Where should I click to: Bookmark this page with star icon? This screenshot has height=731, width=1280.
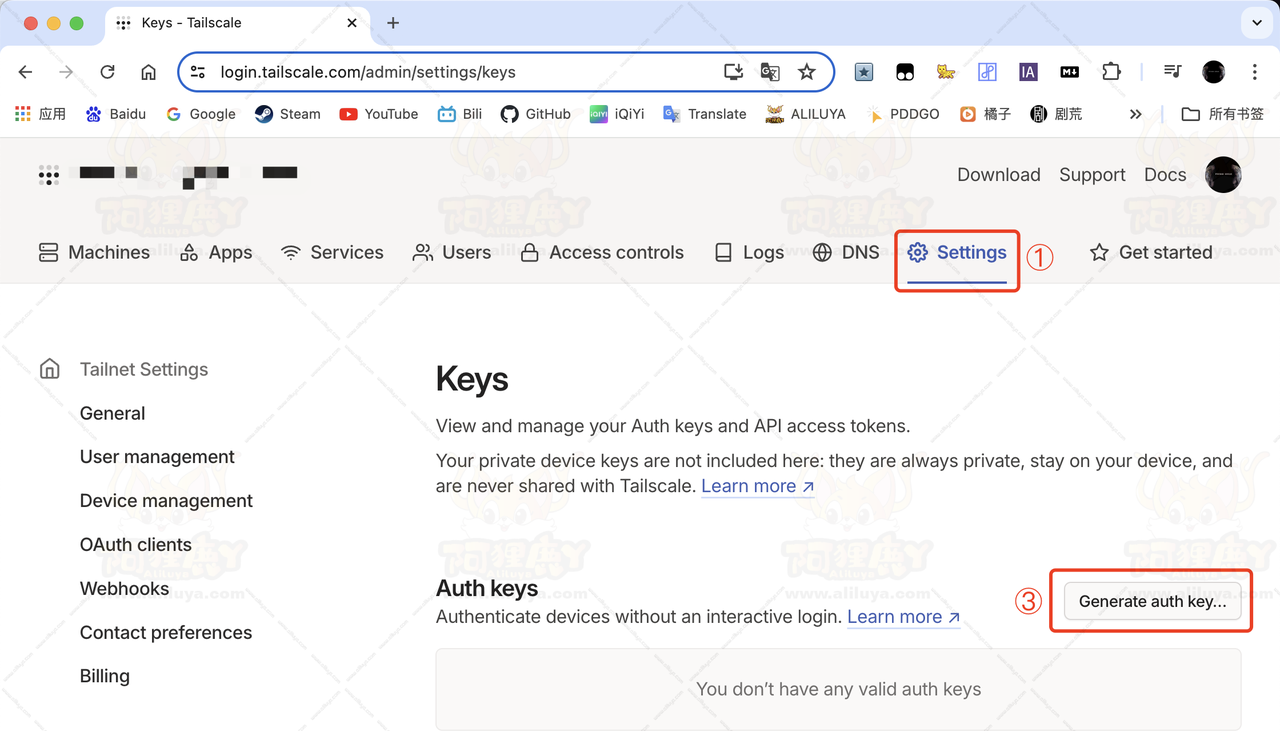coord(806,72)
